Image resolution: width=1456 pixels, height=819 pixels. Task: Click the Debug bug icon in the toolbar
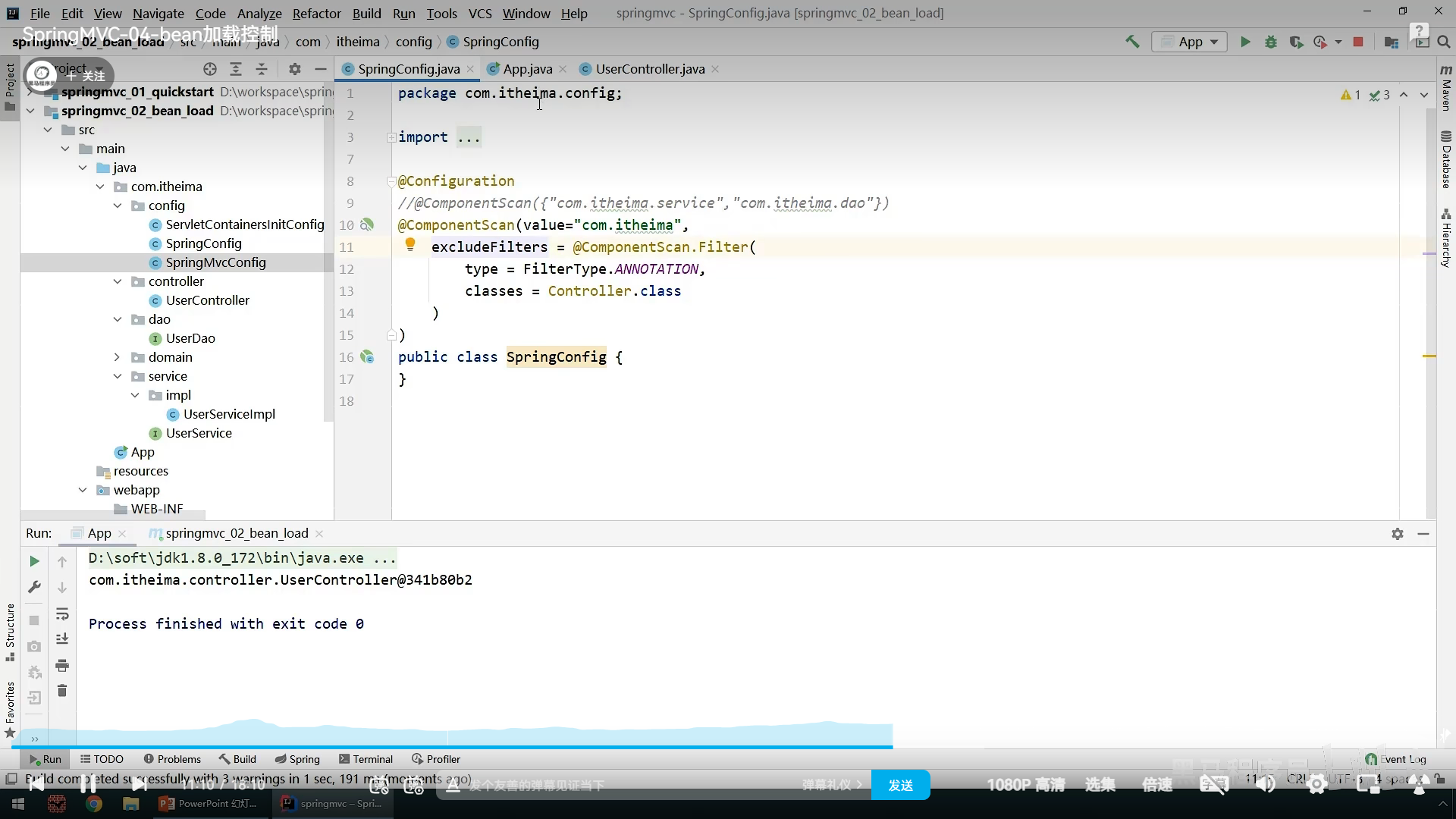(1271, 42)
